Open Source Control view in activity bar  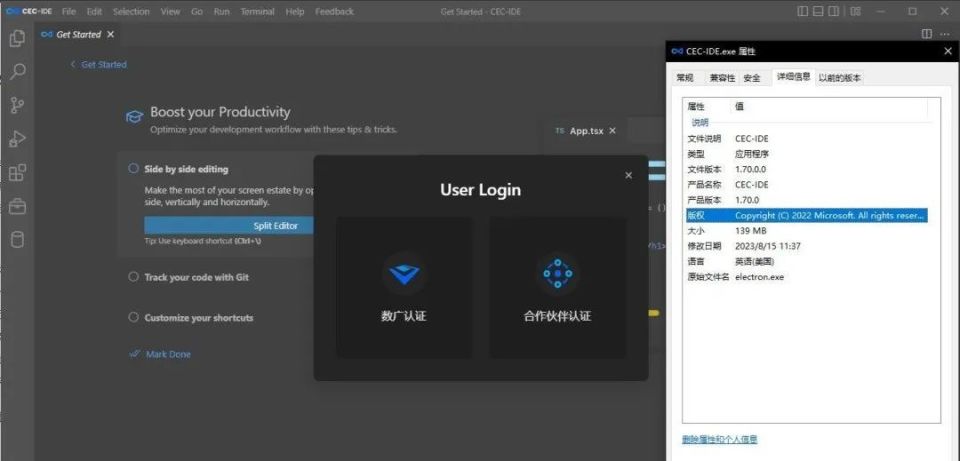(17, 105)
